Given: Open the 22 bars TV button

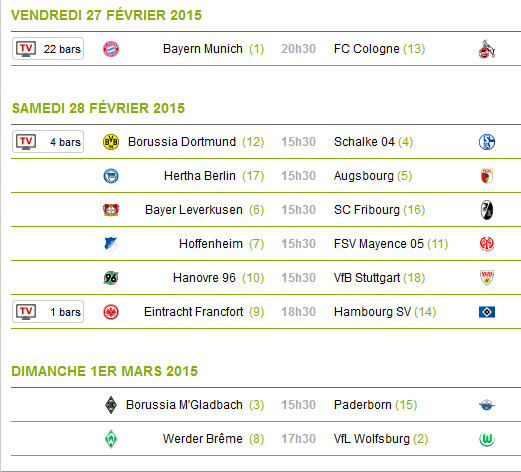Looking at the screenshot, I should click(x=48, y=49).
